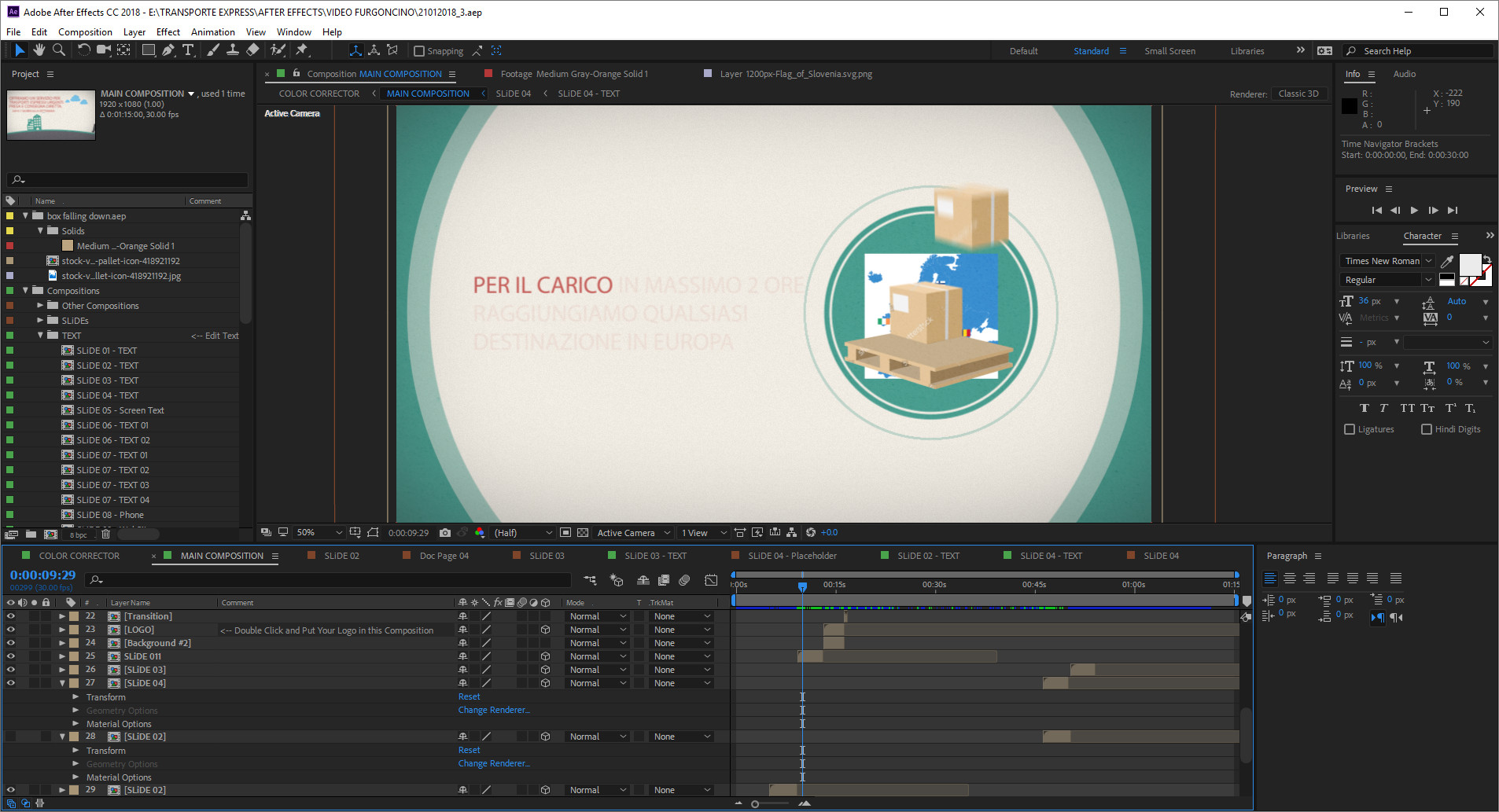Expand Transform under layer 27 [SLIDE 04]

[x=76, y=697]
